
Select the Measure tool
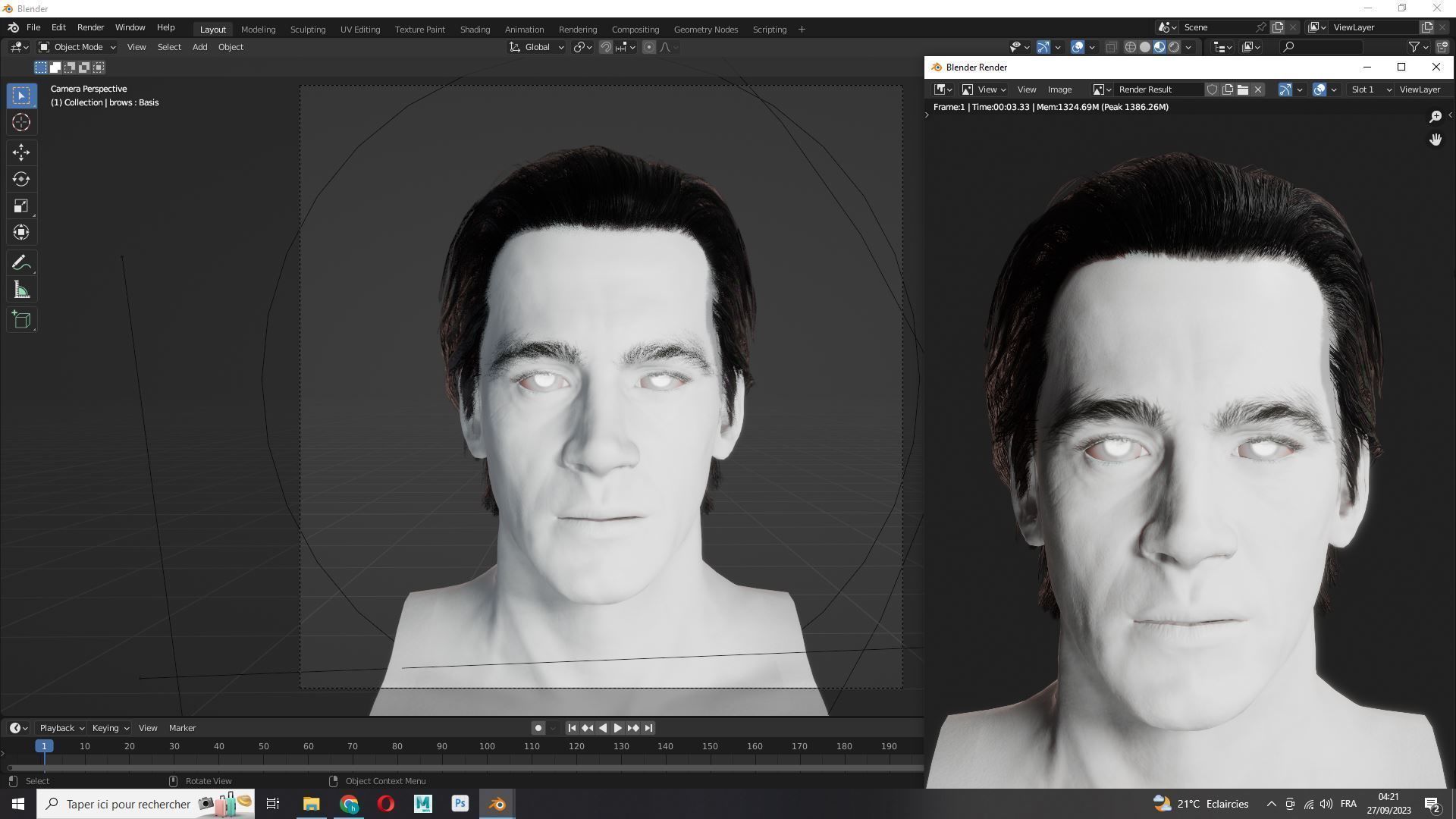point(21,290)
